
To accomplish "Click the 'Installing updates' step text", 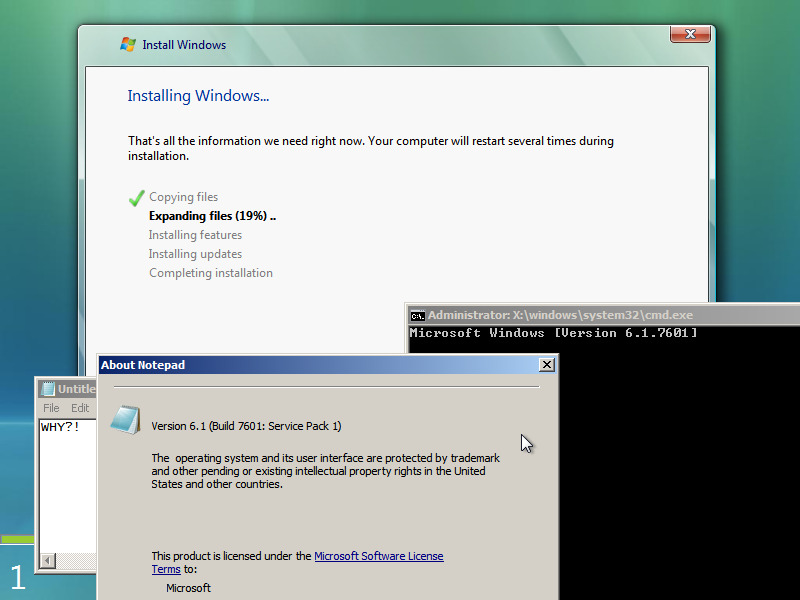I will pos(195,254).
